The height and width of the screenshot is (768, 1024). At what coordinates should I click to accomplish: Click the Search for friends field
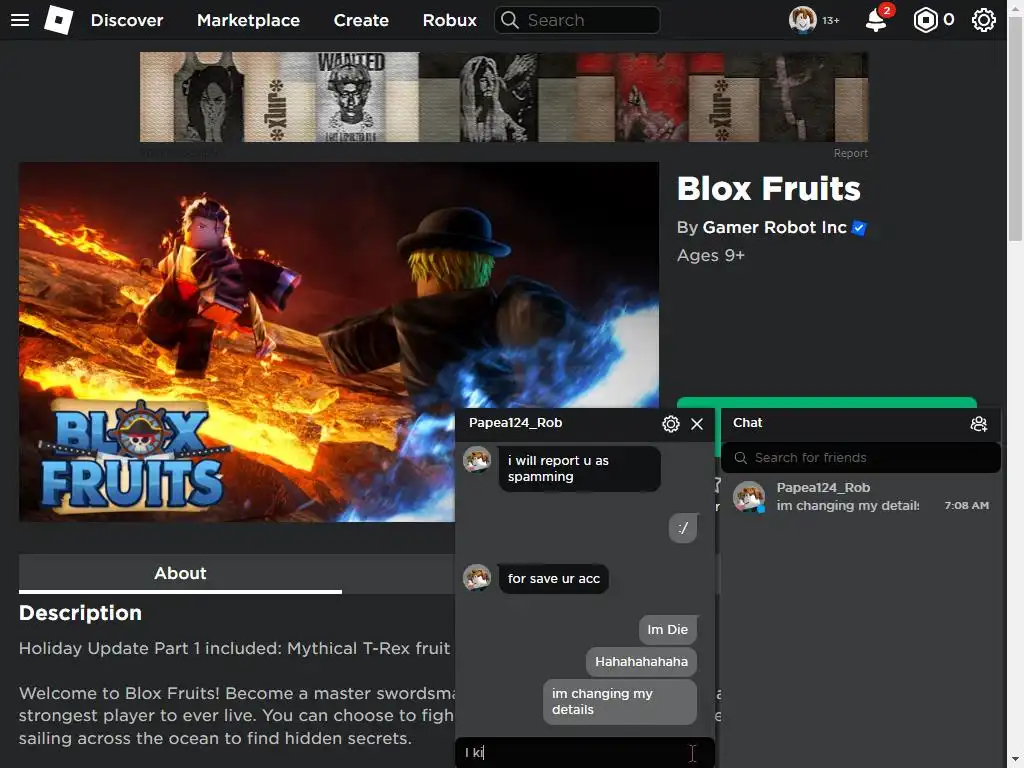pos(861,458)
